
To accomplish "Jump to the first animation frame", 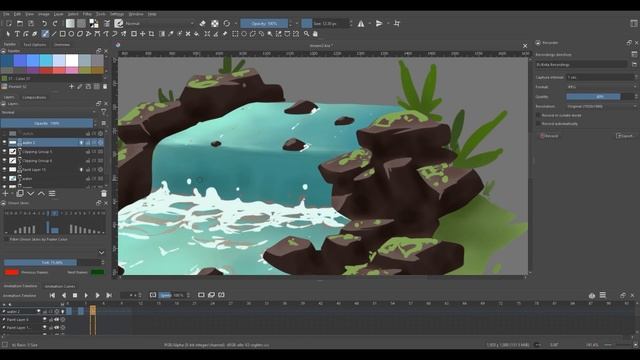I will [x=52, y=295].
